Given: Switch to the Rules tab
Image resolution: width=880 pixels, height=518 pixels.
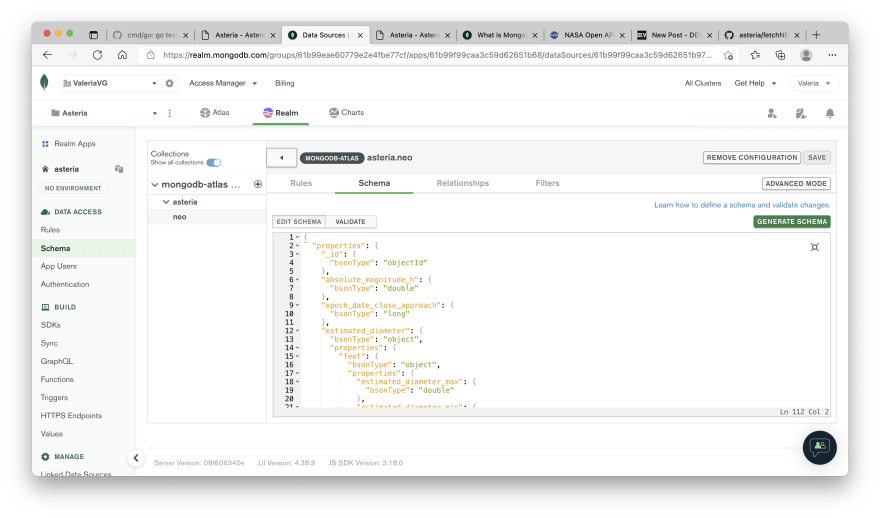Looking at the screenshot, I should (x=301, y=183).
